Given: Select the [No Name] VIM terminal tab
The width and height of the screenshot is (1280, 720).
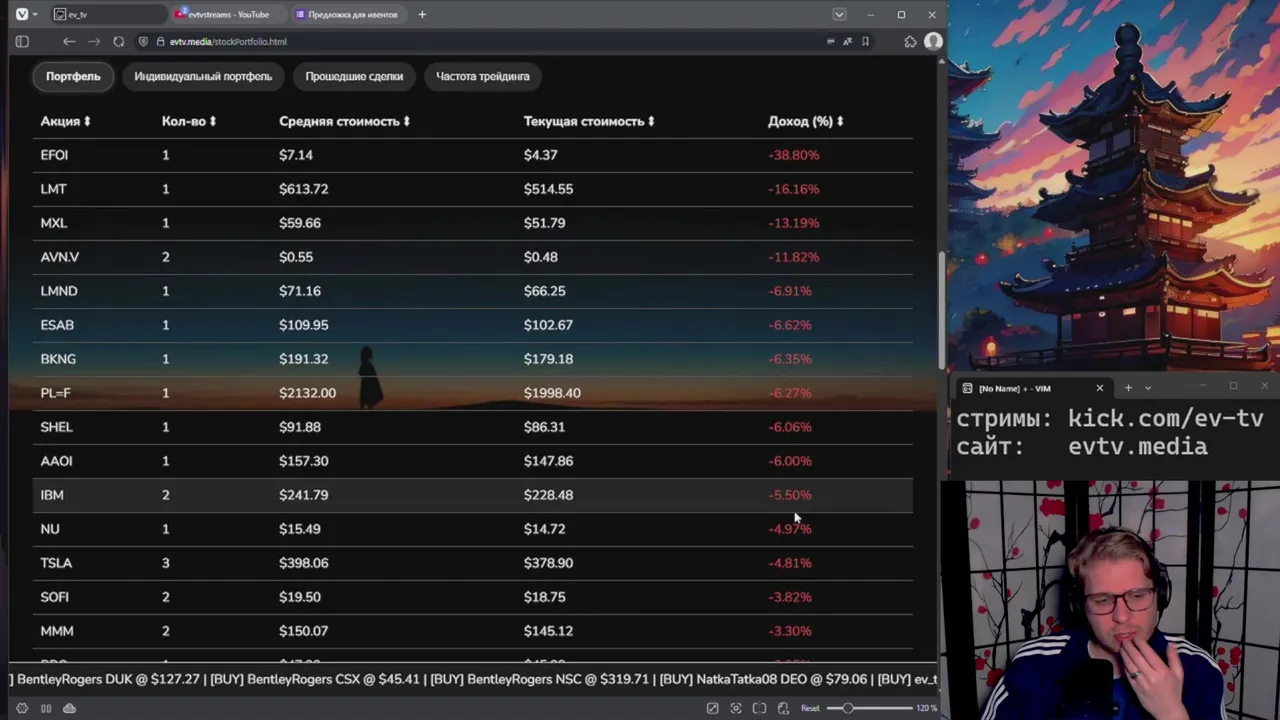Looking at the screenshot, I should point(1035,388).
